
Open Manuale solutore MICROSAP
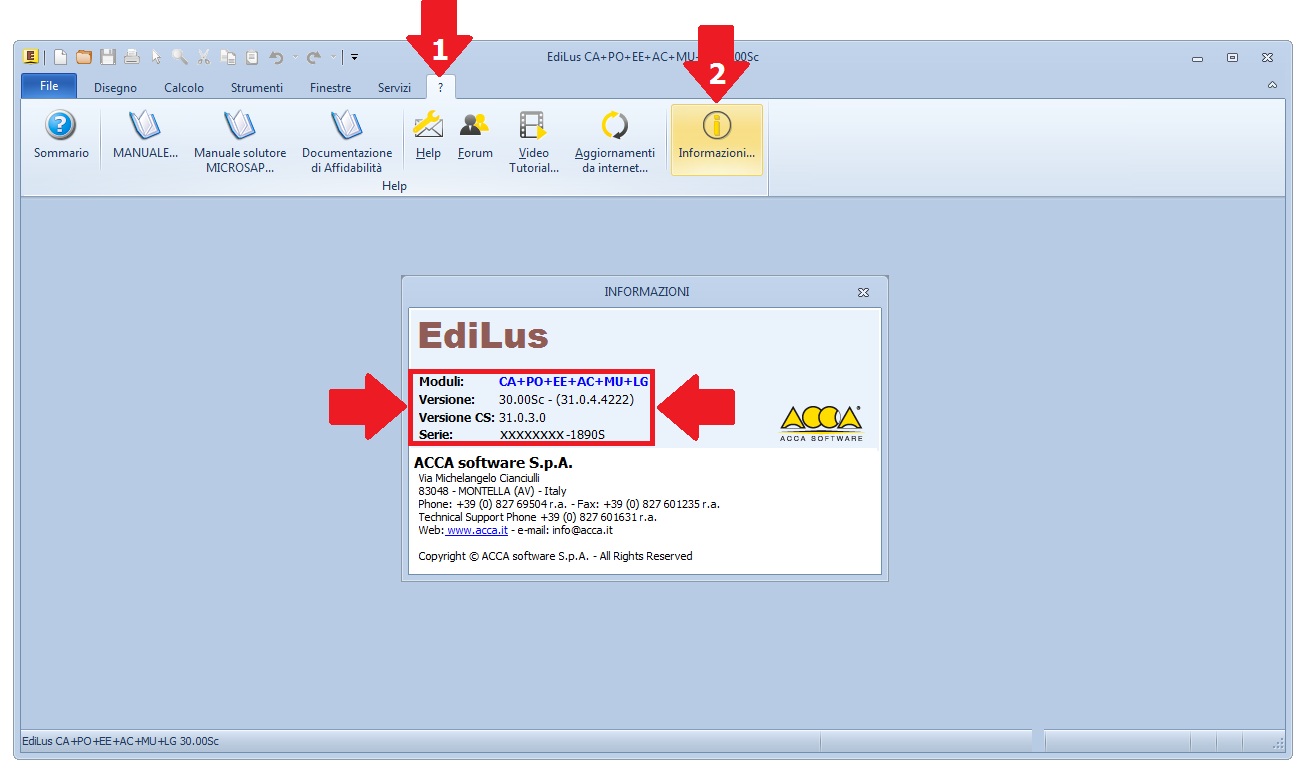[x=240, y=137]
